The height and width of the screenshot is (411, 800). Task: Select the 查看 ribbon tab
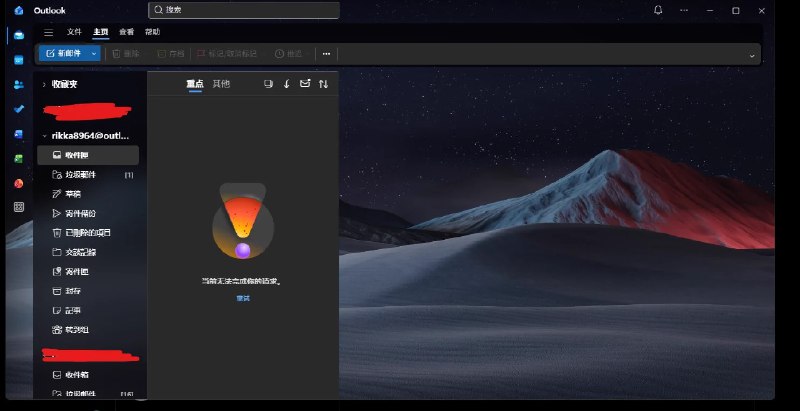[127, 32]
